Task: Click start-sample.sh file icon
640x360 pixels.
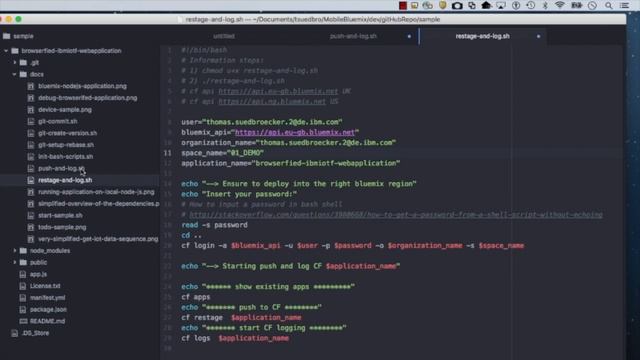Action: pos(31,216)
